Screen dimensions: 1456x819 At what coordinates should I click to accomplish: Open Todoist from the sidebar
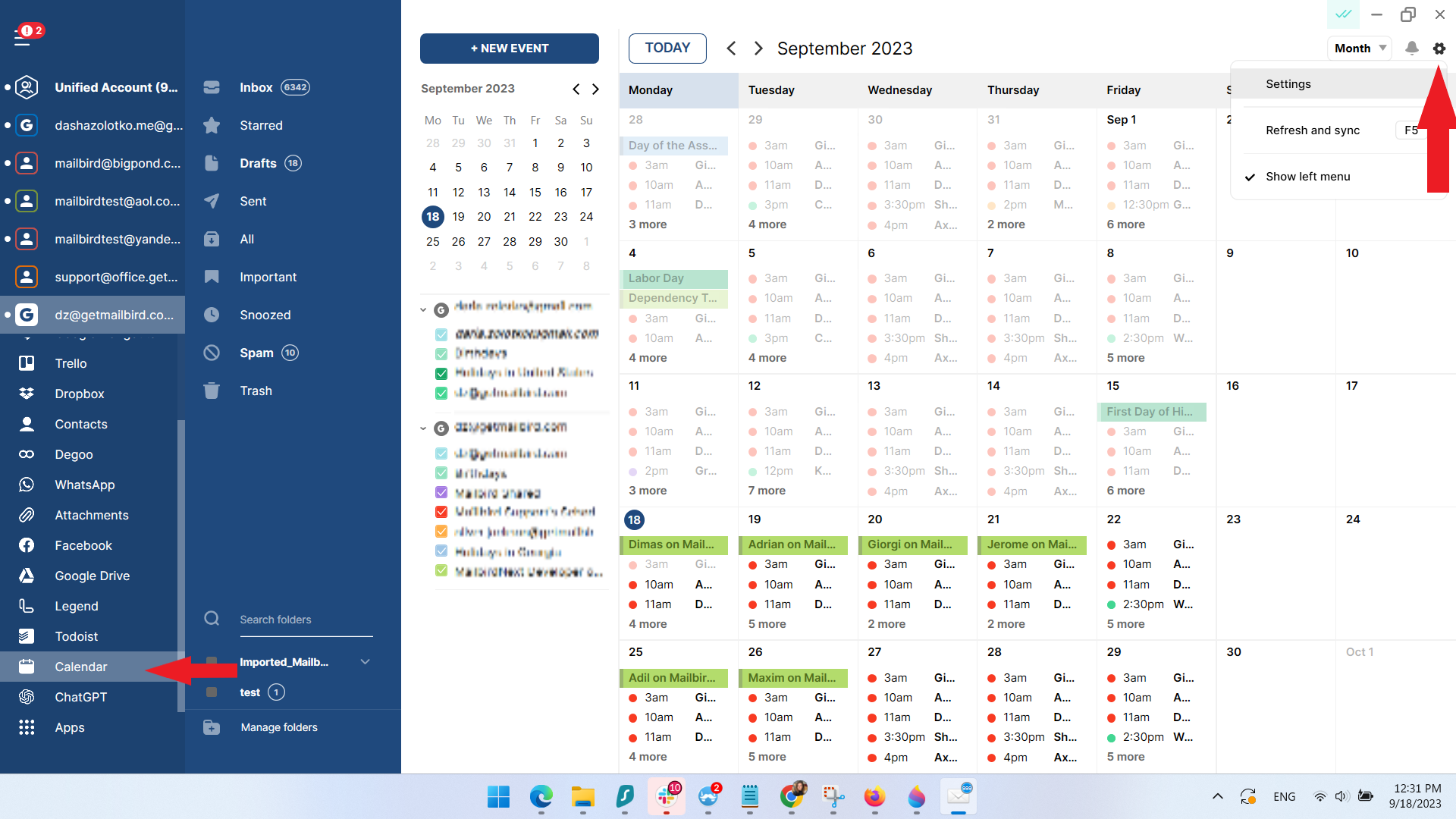tap(77, 636)
